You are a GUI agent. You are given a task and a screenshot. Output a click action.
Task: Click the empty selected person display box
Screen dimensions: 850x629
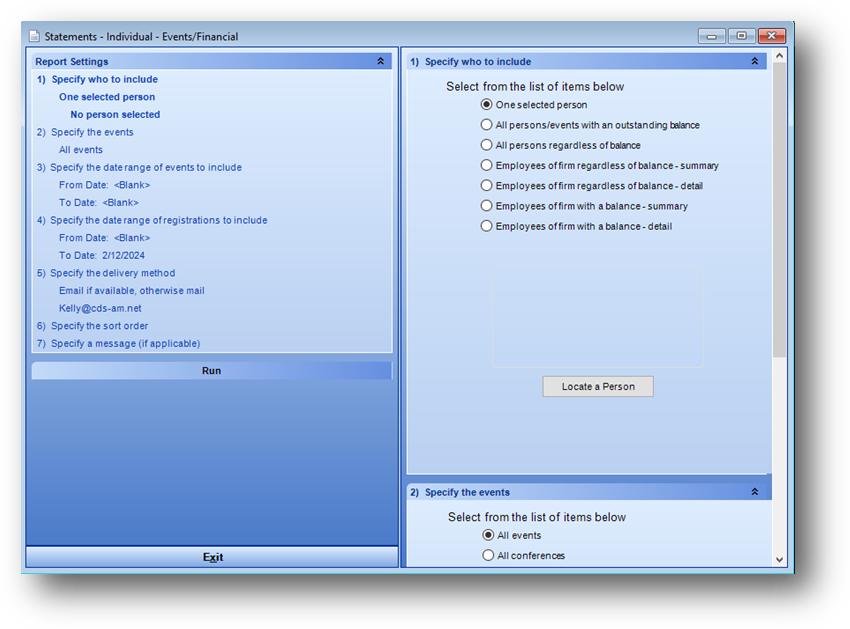pos(598,318)
